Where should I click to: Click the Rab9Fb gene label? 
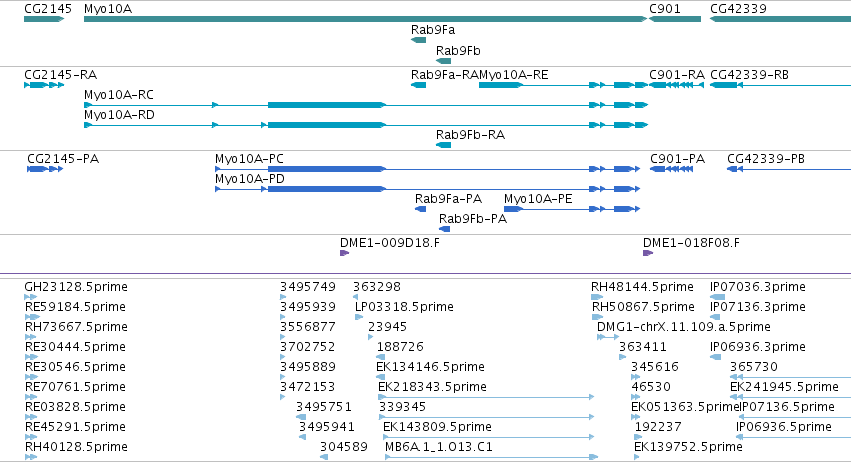pos(458,50)
